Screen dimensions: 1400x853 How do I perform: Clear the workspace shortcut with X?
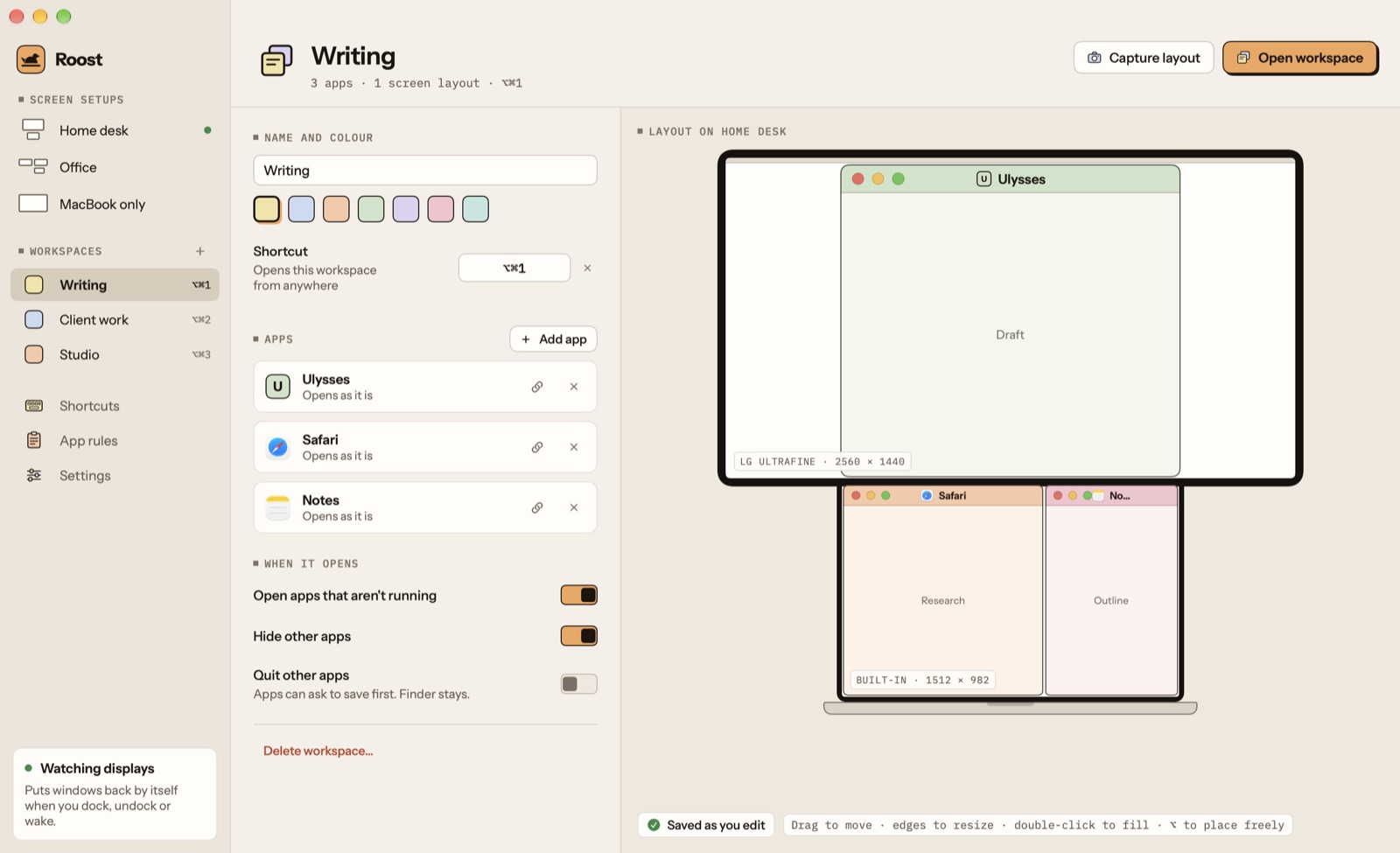(x=588, y=268)
